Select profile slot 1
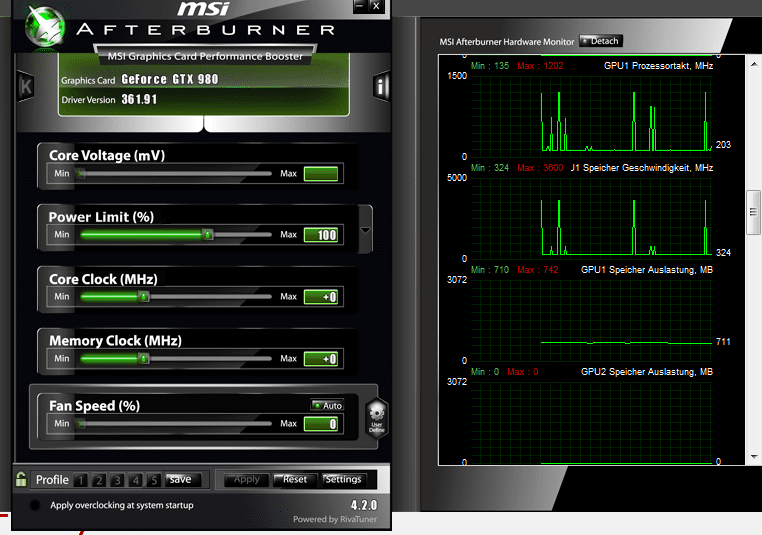Image resolution: width=762 pixels, height=535 pixels. (81, 480)
